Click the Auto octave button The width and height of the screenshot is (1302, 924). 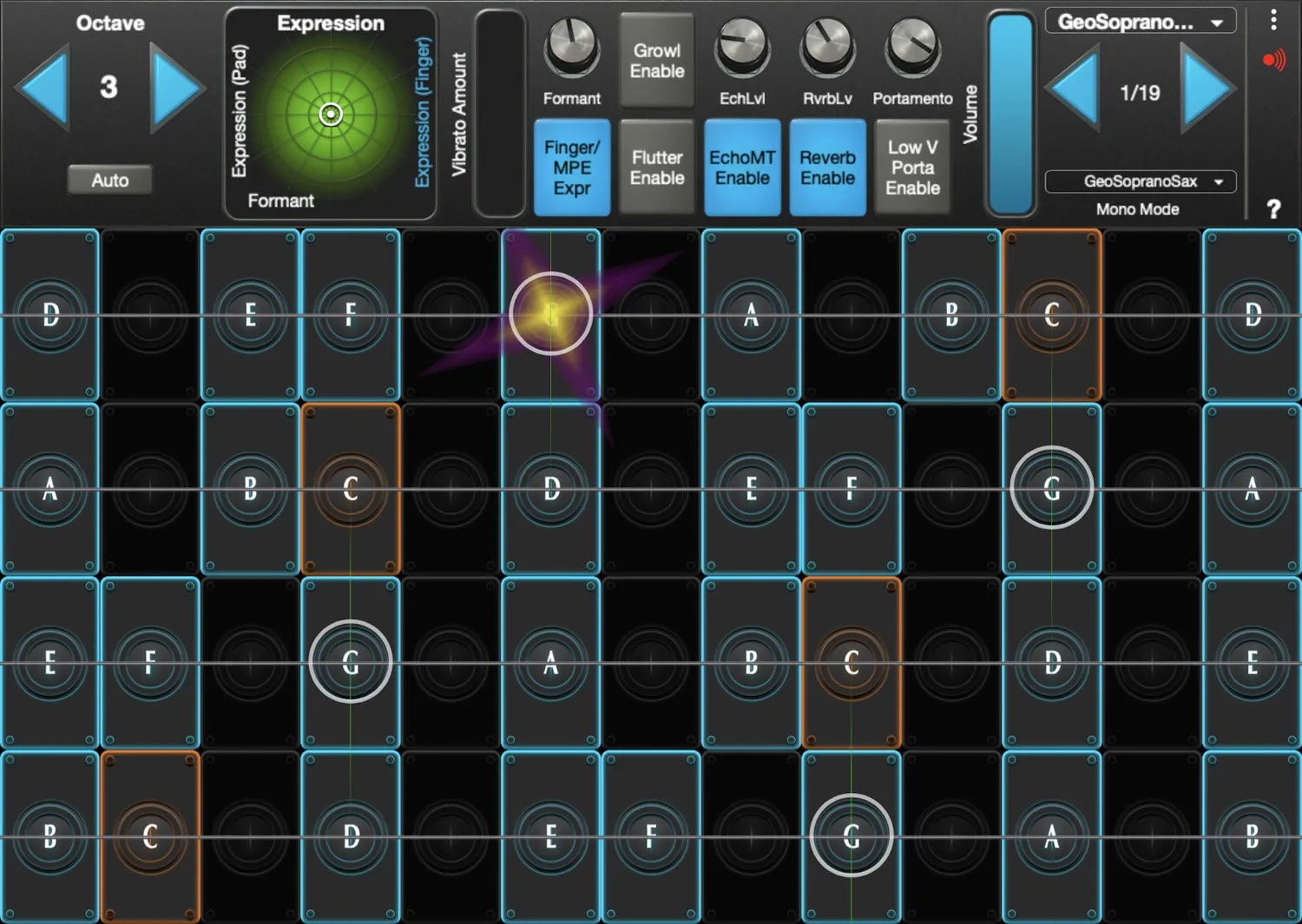[x=110, y=180]
